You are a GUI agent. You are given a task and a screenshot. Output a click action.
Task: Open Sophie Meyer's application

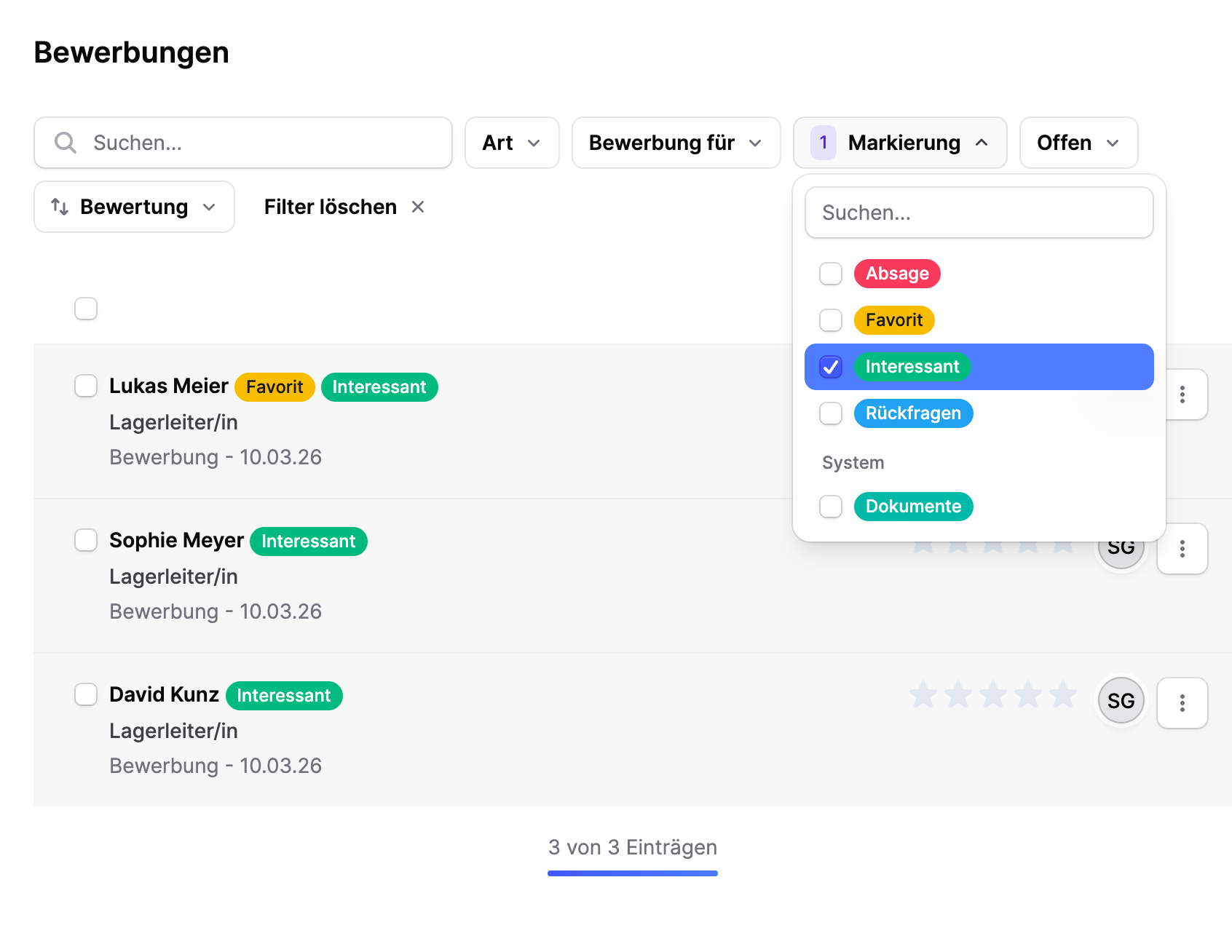(176, 541)
